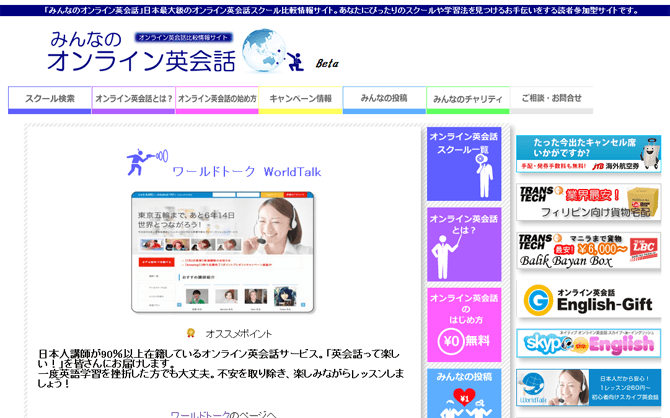The height and width of the screenshot is (418, 670).
Task: Click the globe icon in the header
Action: 264,51
